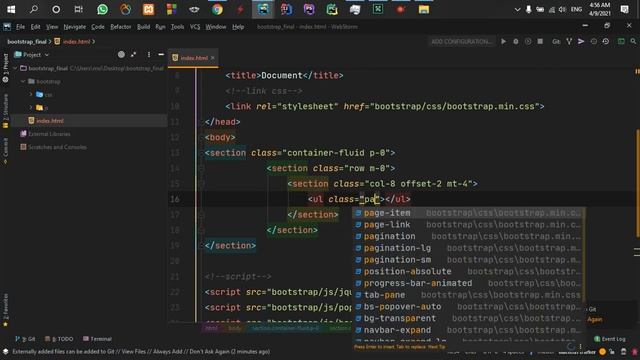The image size is (640, 360).
Task: Choose position-absolute suggestion
Action: point(469,271)
